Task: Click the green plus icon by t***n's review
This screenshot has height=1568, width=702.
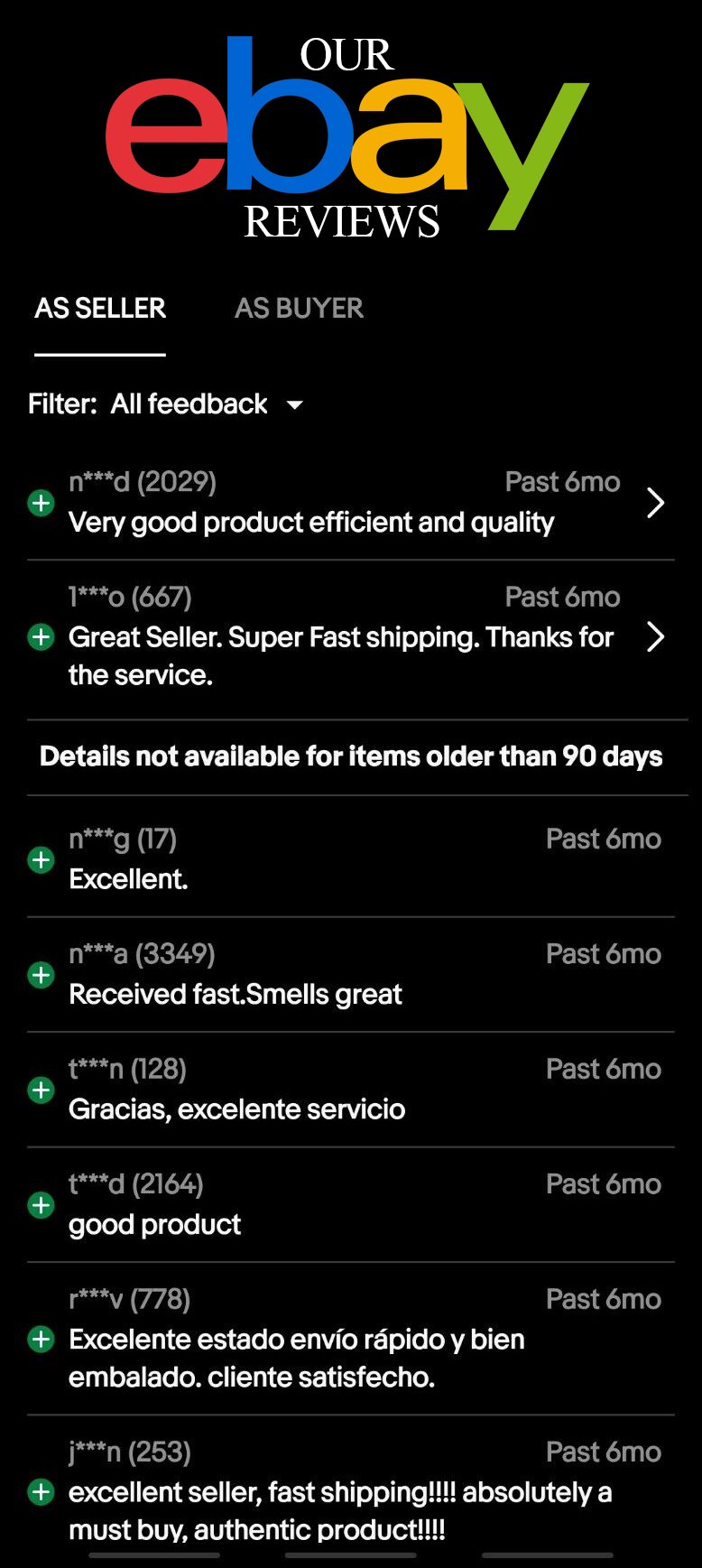Action: [x=41, y=1090]
